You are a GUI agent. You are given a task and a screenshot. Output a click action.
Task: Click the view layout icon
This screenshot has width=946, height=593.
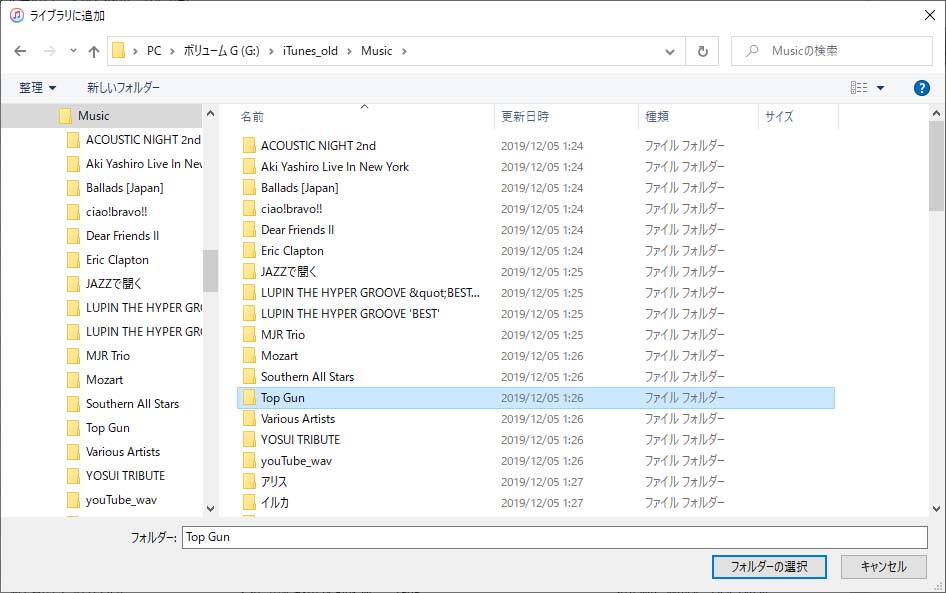click(858, 88)
